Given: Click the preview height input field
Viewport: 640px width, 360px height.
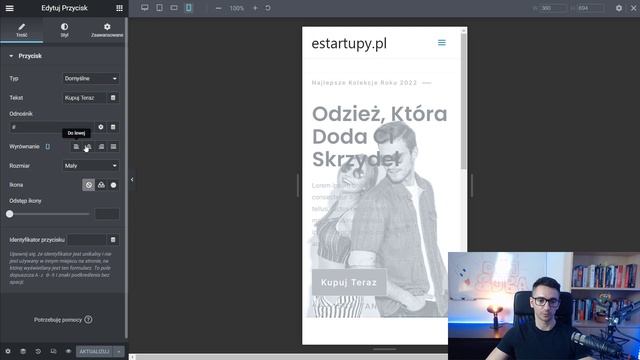Looking at the screenshot, I should click(590, 8).
